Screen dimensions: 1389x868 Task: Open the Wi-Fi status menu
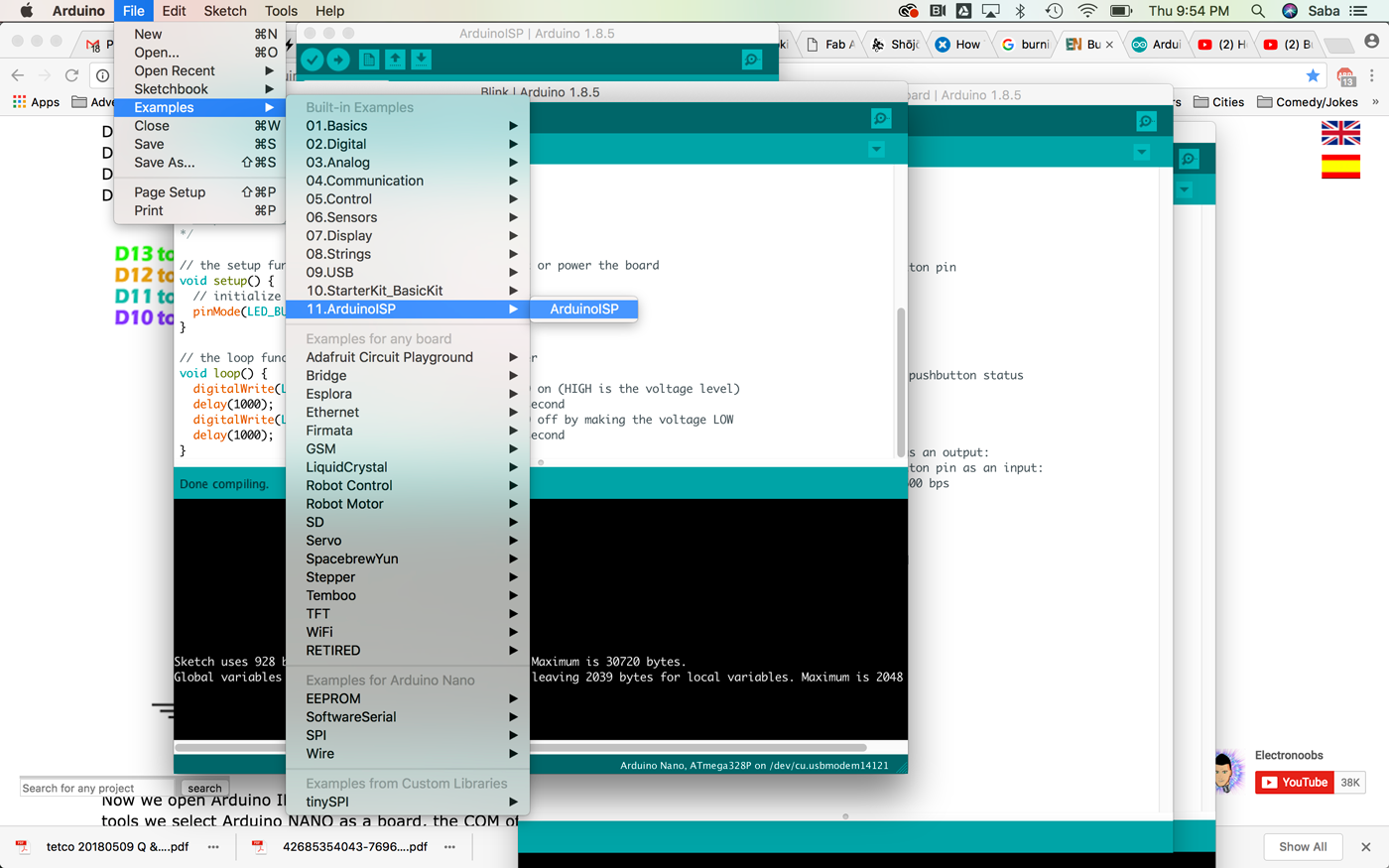click(x=1087, y=11)
